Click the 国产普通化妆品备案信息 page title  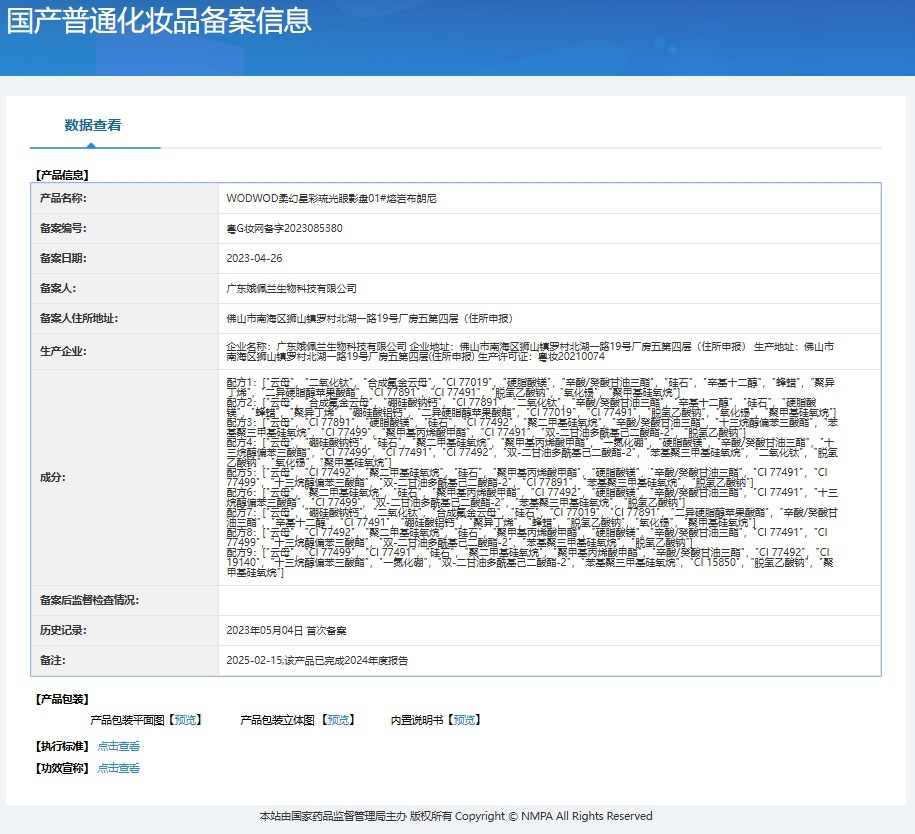159,20
